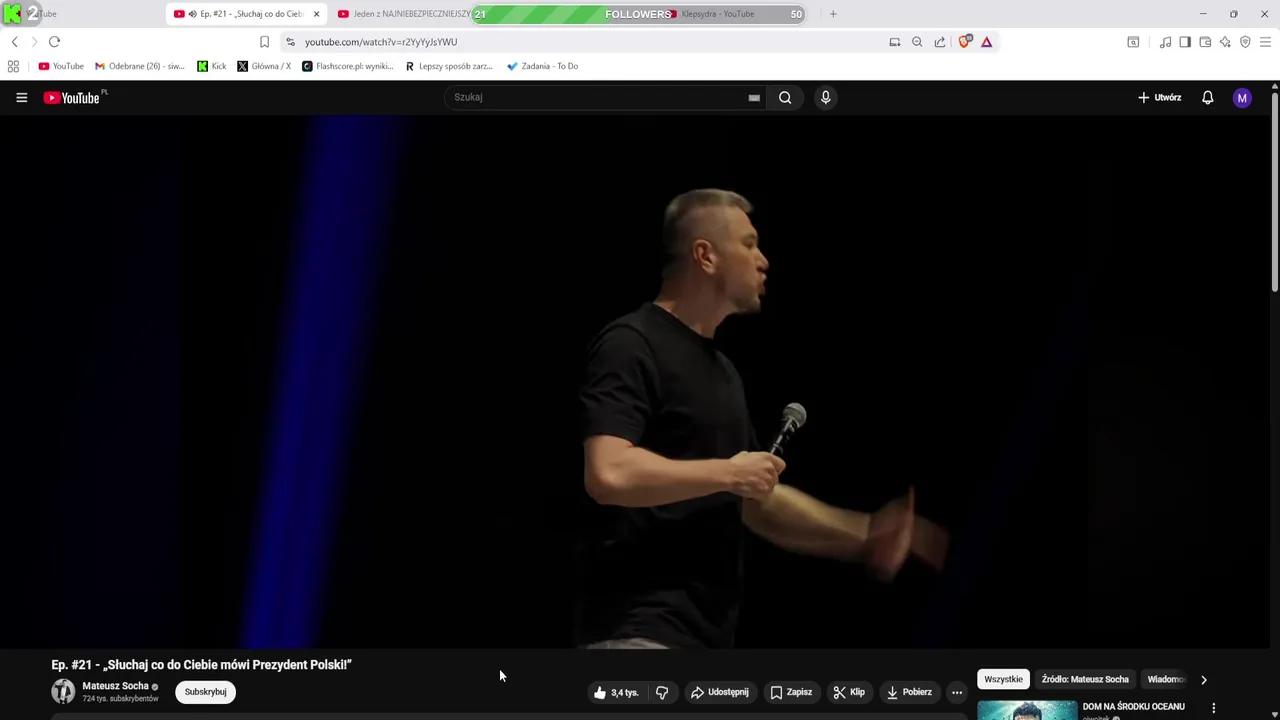The image size is (1280, 720).
Task: Click the address bar URL
Action: click(381, 42)
